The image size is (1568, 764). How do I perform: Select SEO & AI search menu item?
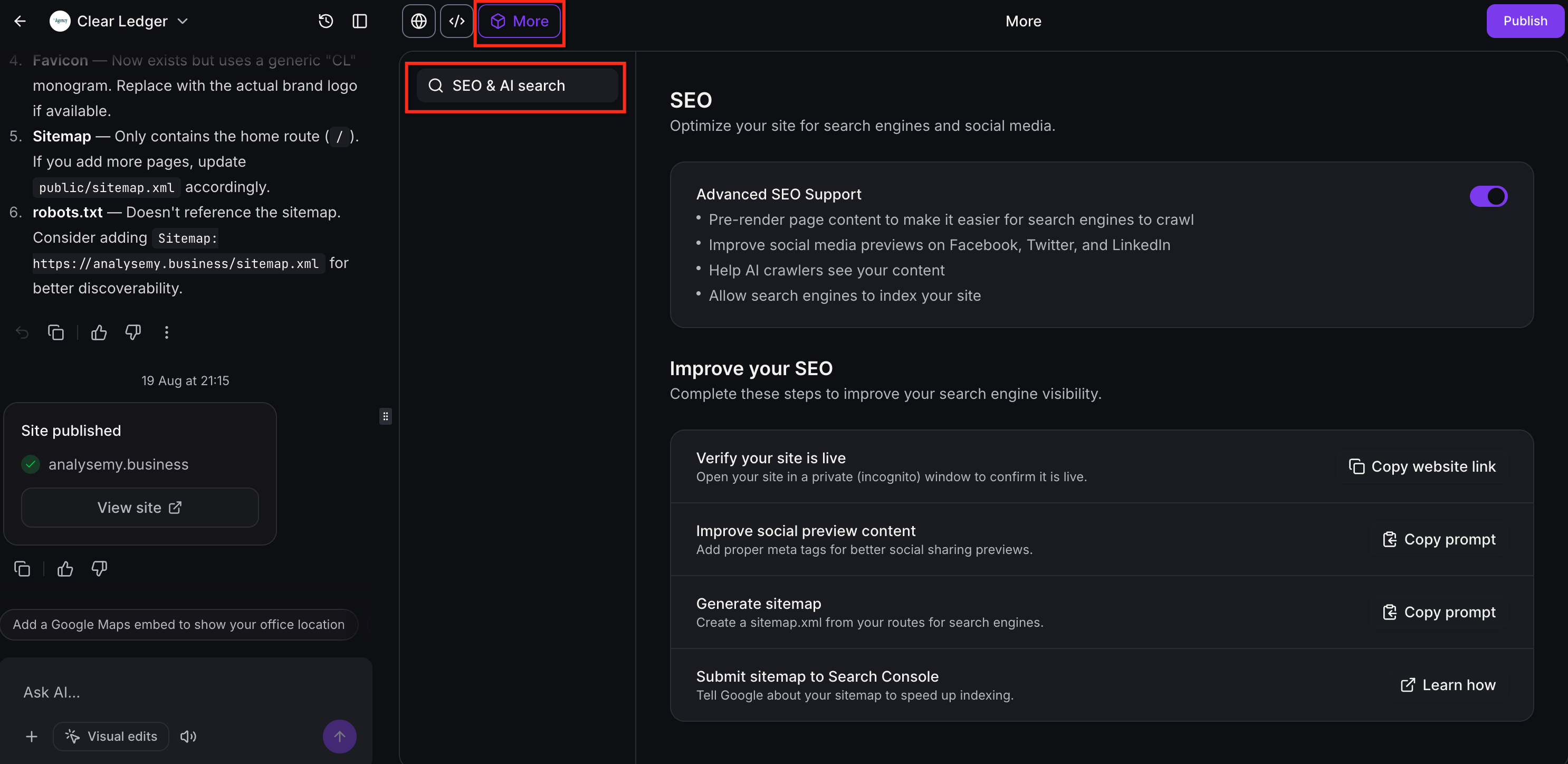[x=517, y=86]
